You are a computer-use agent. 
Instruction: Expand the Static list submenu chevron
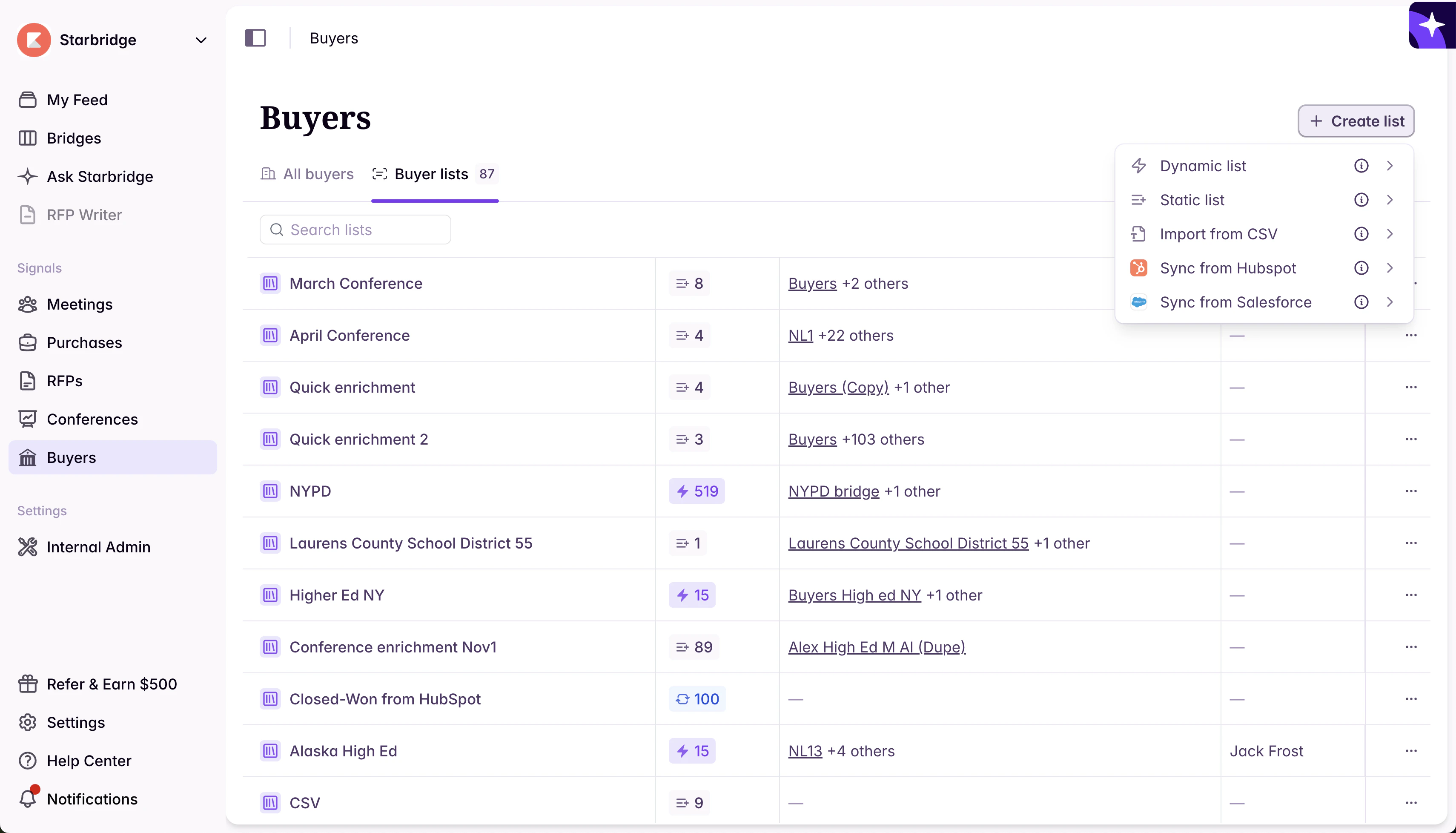[1390, 200]
